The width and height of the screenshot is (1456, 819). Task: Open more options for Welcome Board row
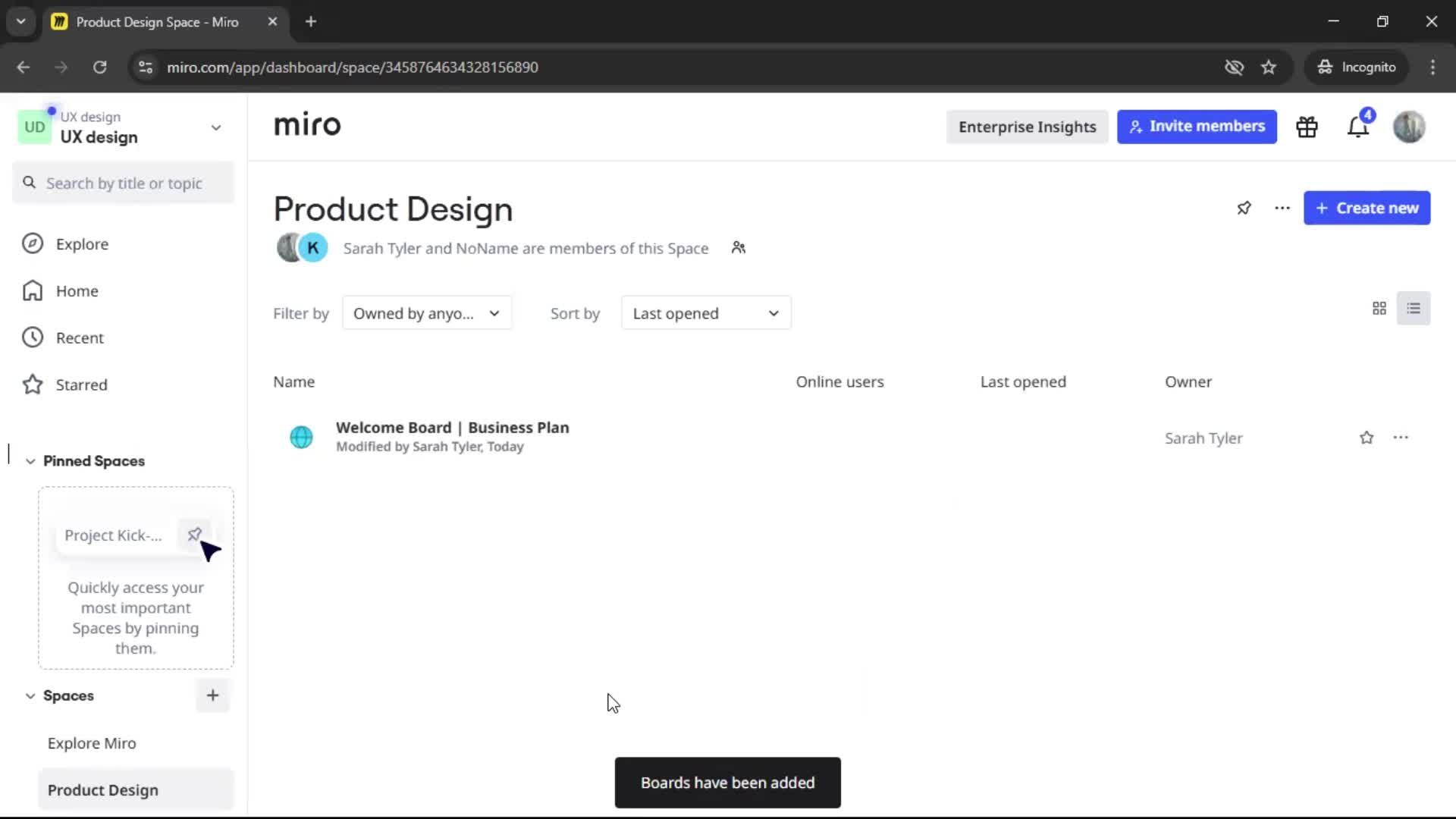[1401, 438]
